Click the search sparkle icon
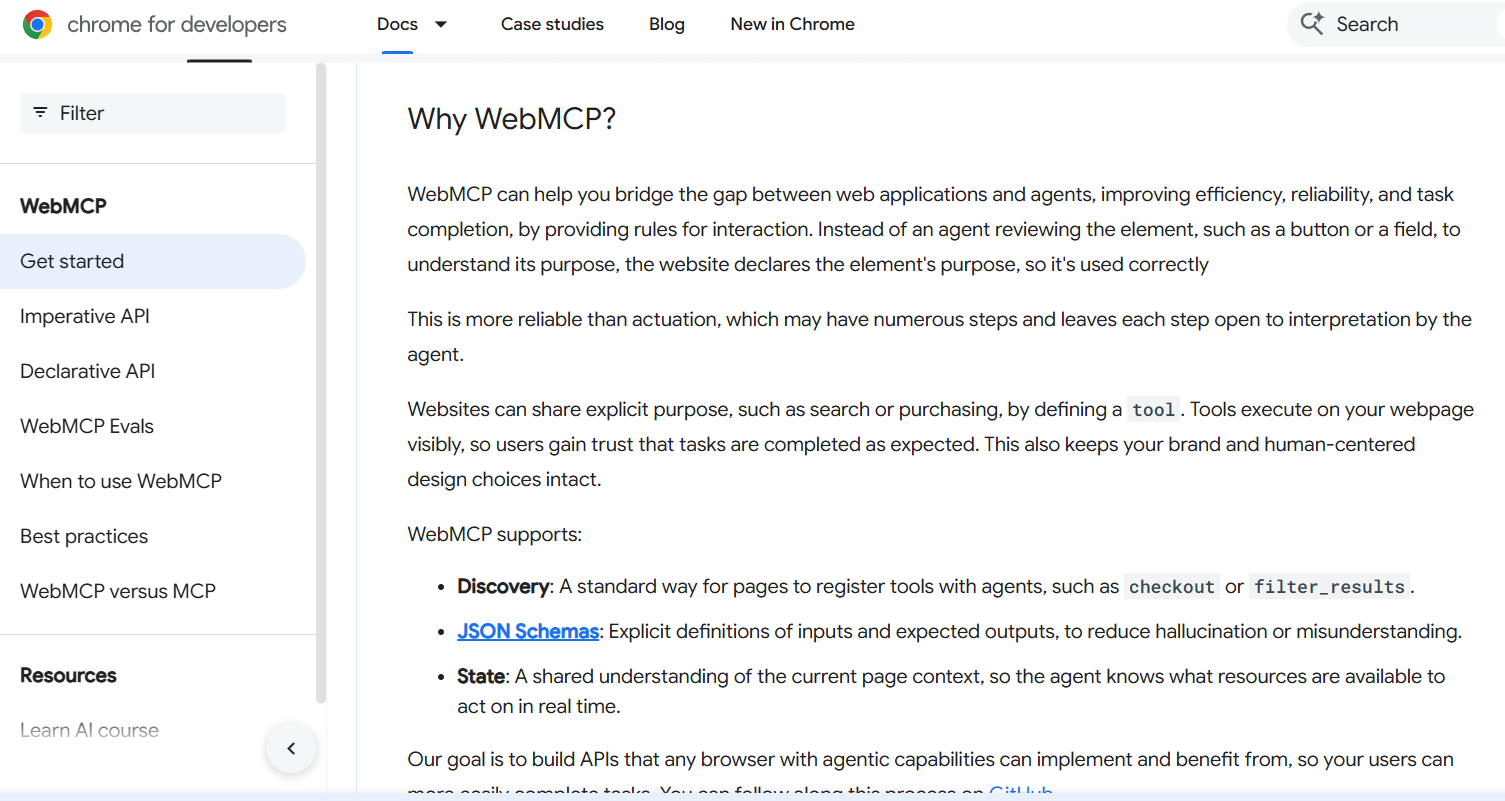 tap(1311, 24)
